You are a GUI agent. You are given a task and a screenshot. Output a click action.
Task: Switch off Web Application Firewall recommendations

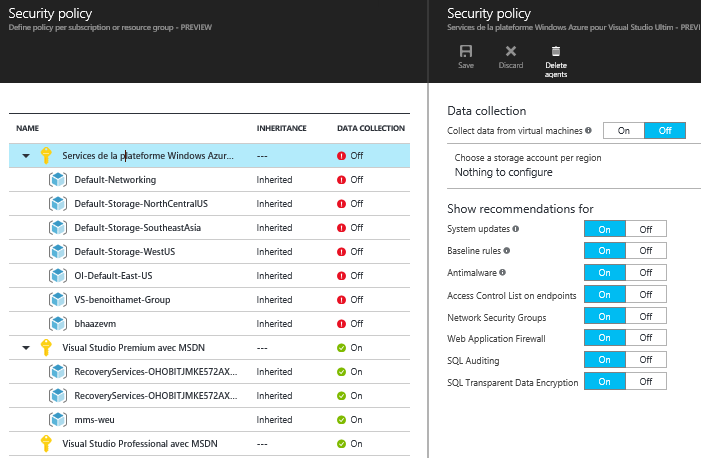pyautogui.click(x=645, y=338)
